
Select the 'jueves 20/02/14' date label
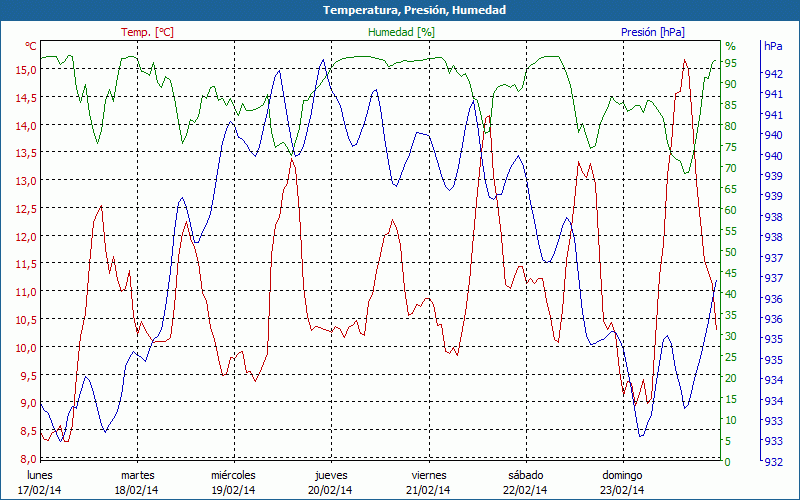coord(331,482)
